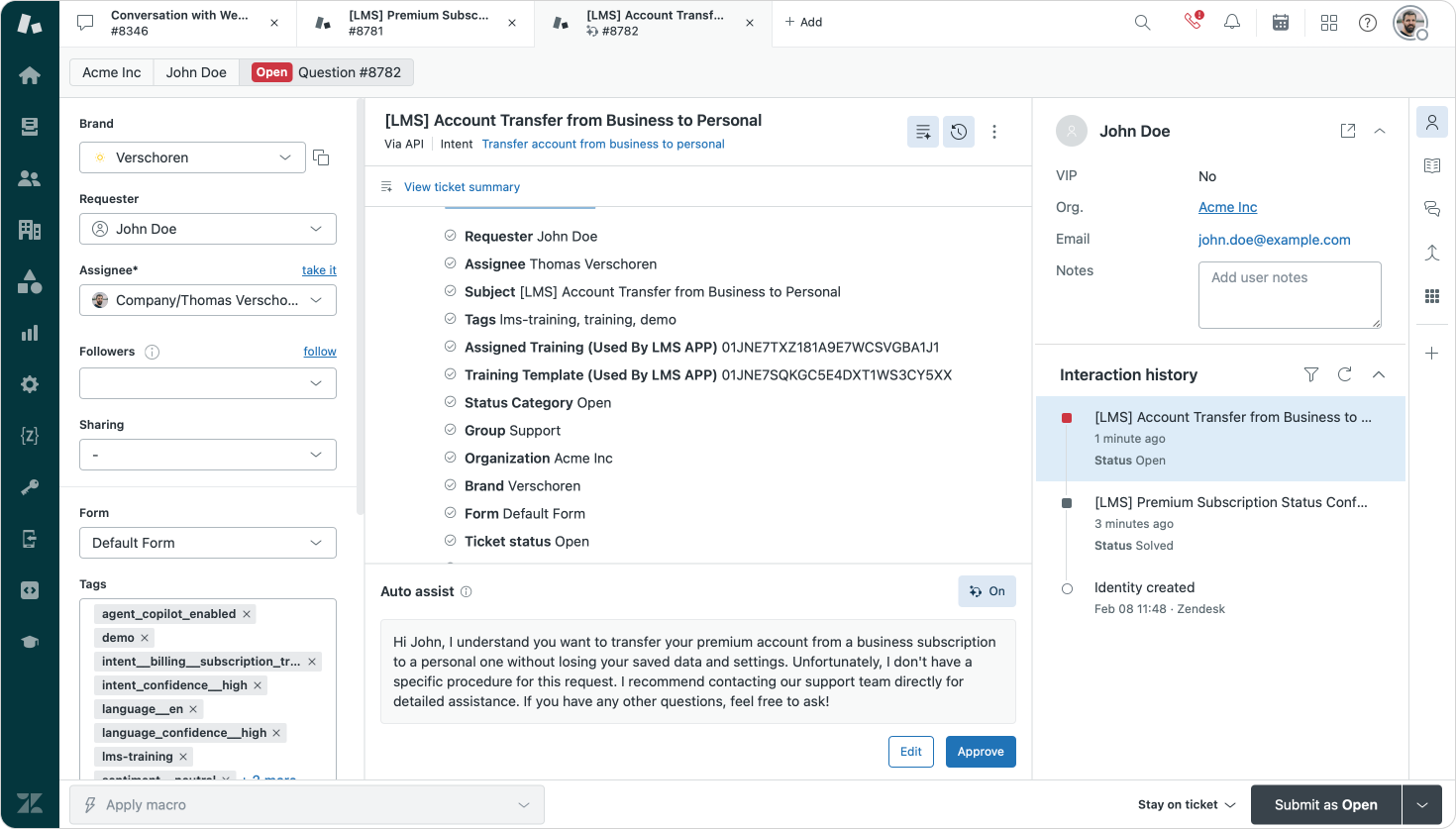Open View ticket summary link
Screen dimensions: 1456x829
point(462,187)
